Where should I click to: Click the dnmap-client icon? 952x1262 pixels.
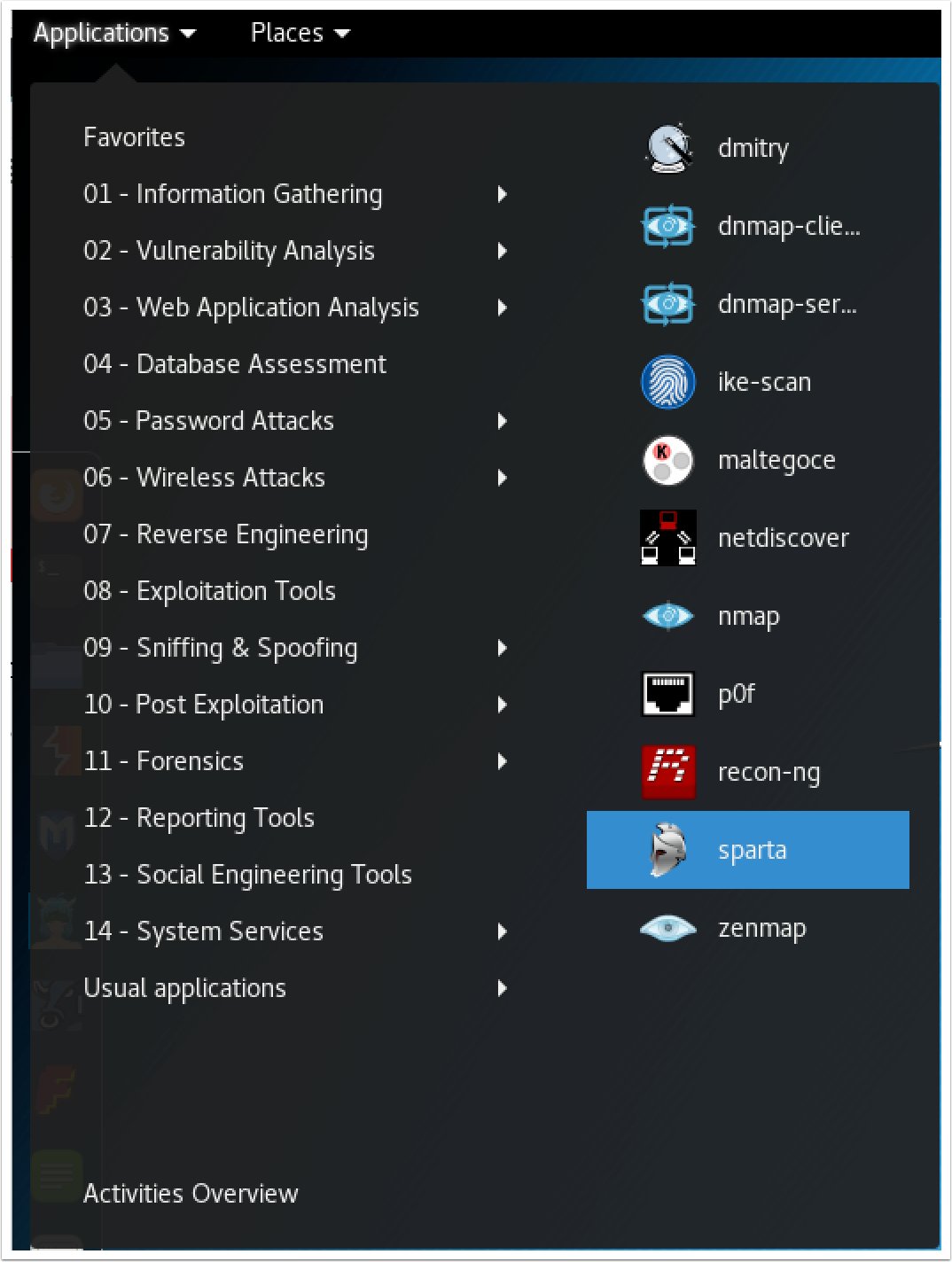(x=668, y=226)
